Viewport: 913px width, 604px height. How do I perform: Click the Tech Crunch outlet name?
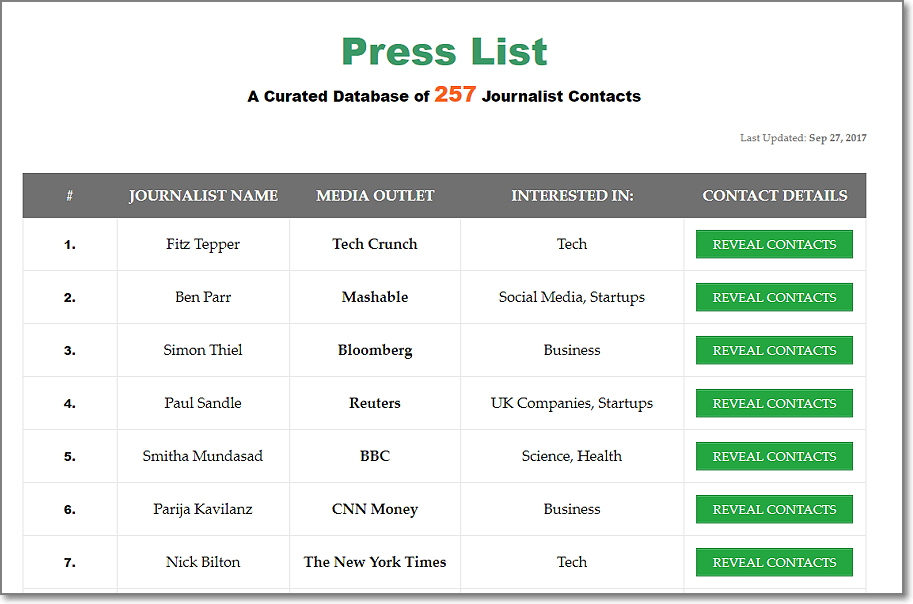(x=375, y=244)
